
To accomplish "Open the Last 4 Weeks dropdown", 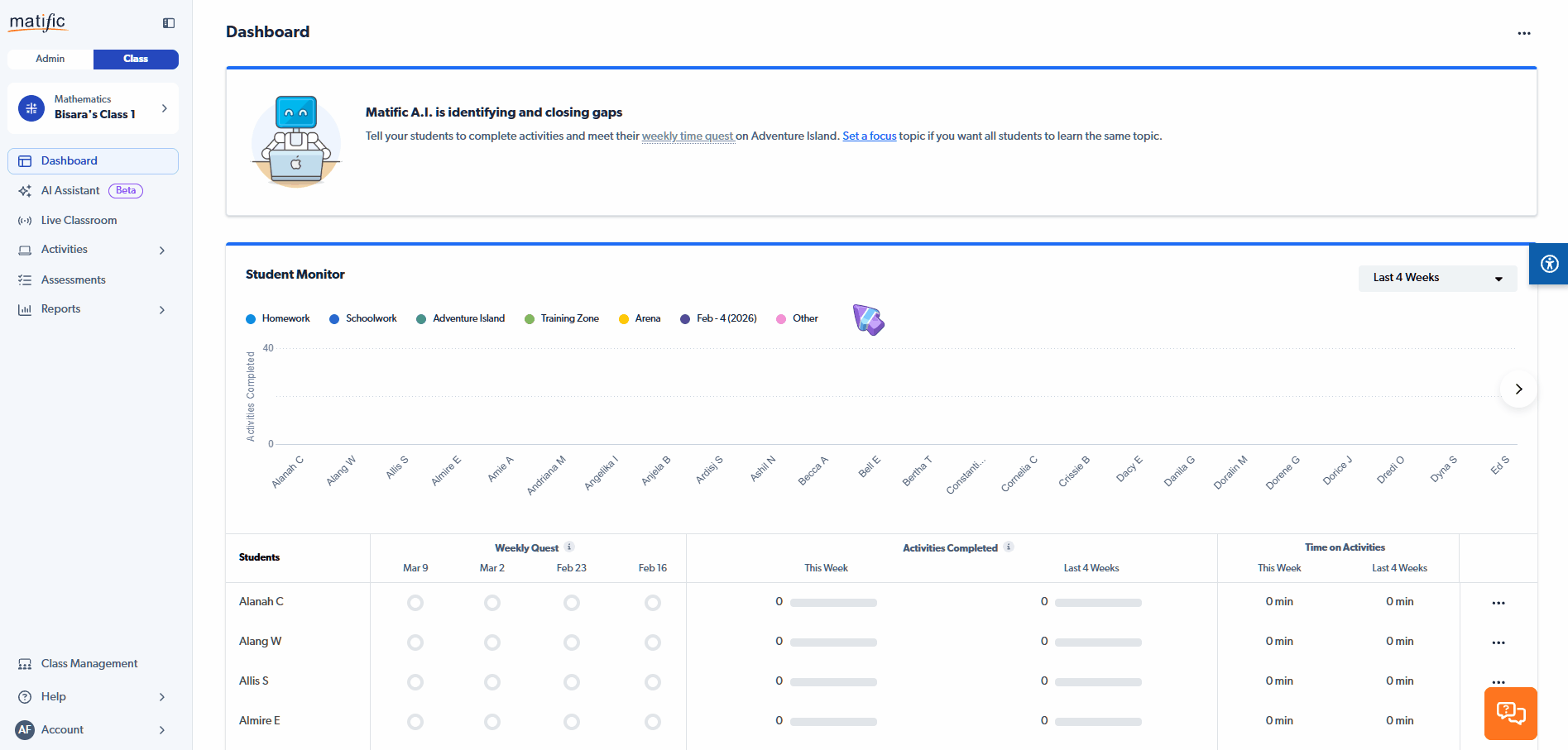I will coord(1436,278).
